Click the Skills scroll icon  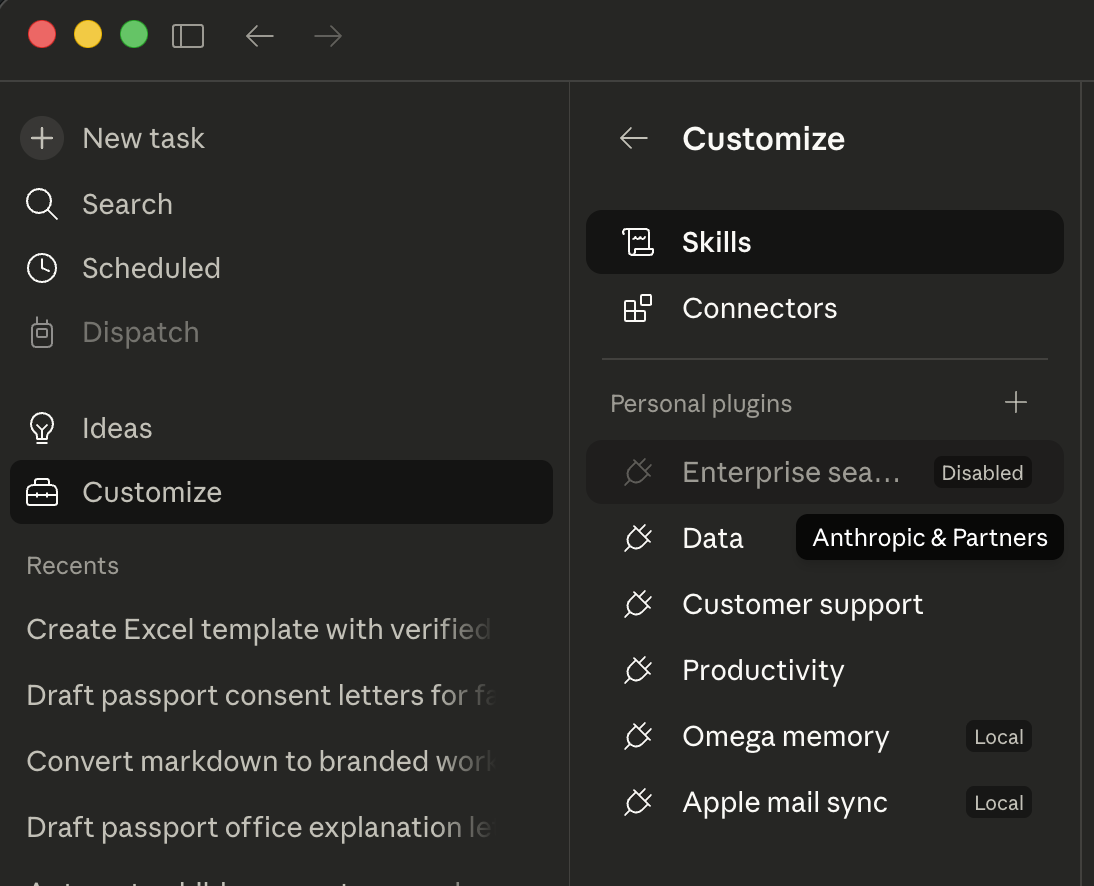coord(638,242)
